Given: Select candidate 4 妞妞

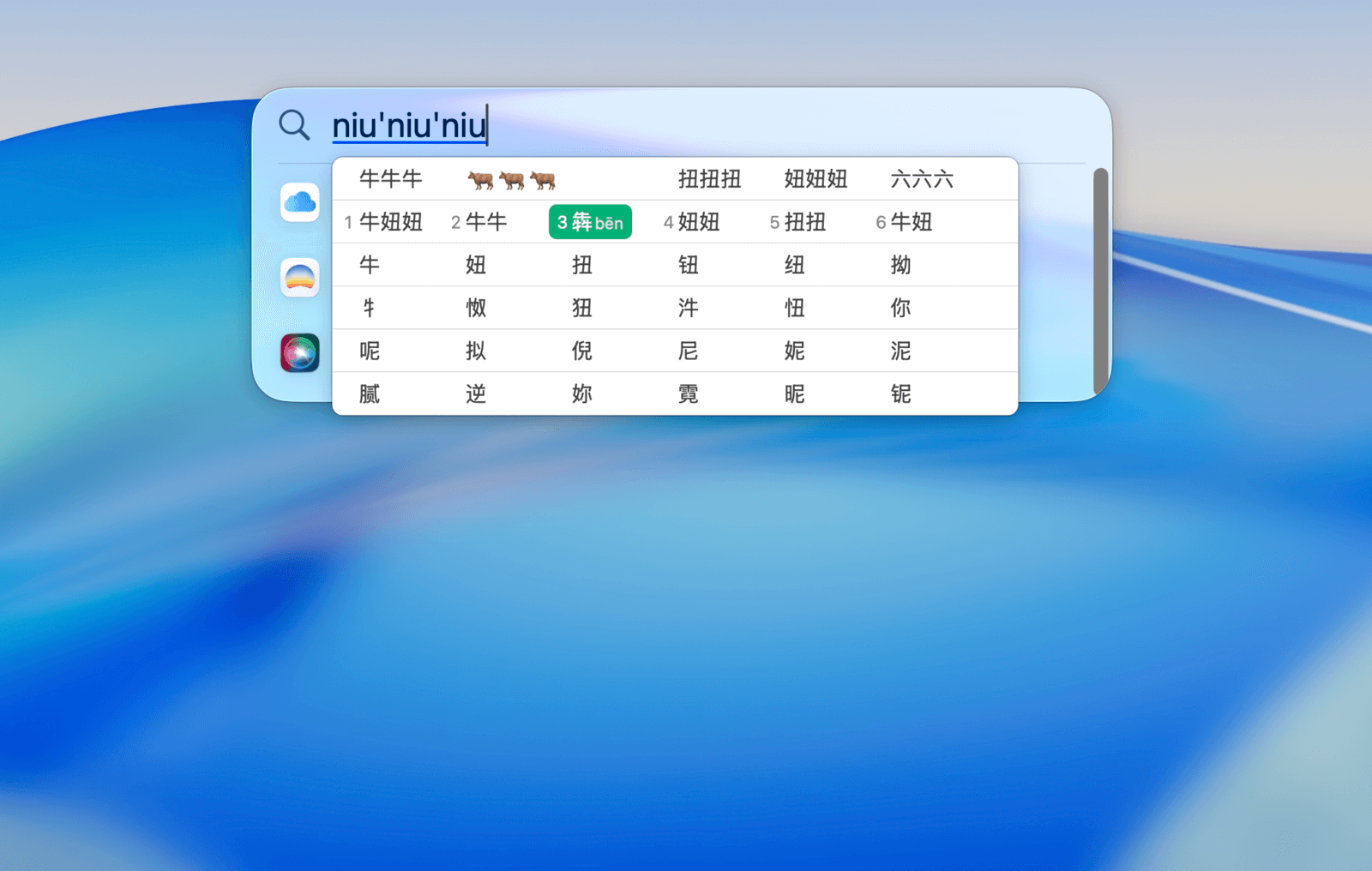Looking at the screenshot, I should [x=692, y=222].
